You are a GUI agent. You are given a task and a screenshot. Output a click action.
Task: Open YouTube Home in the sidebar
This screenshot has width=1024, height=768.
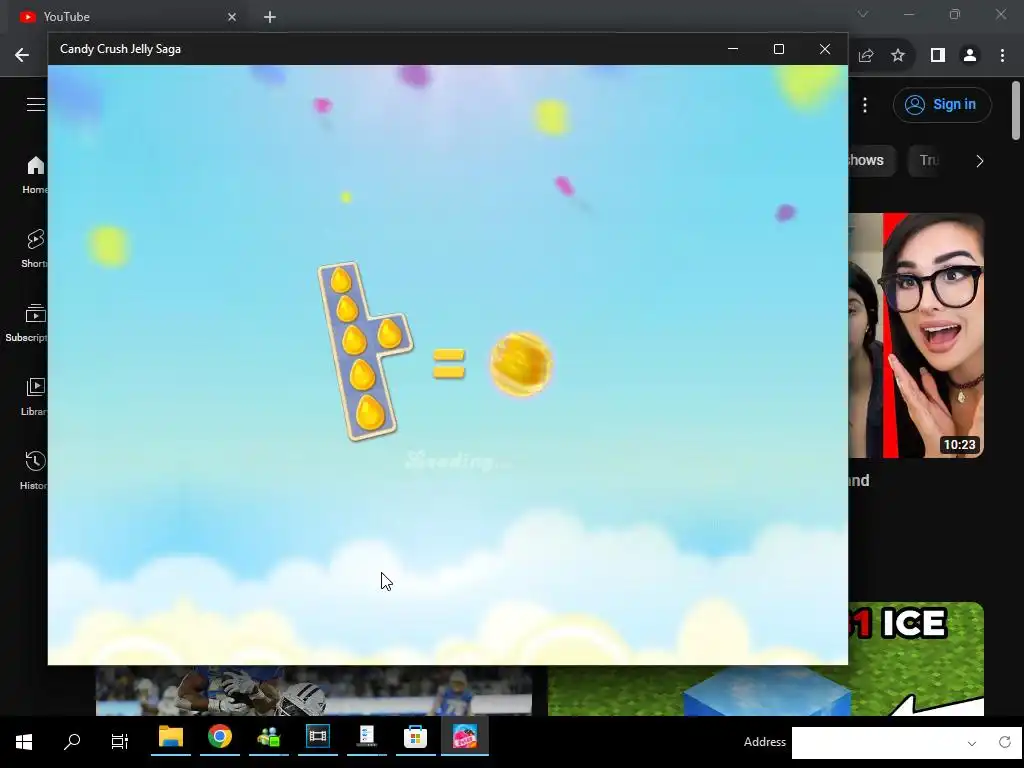pos(34,175)
